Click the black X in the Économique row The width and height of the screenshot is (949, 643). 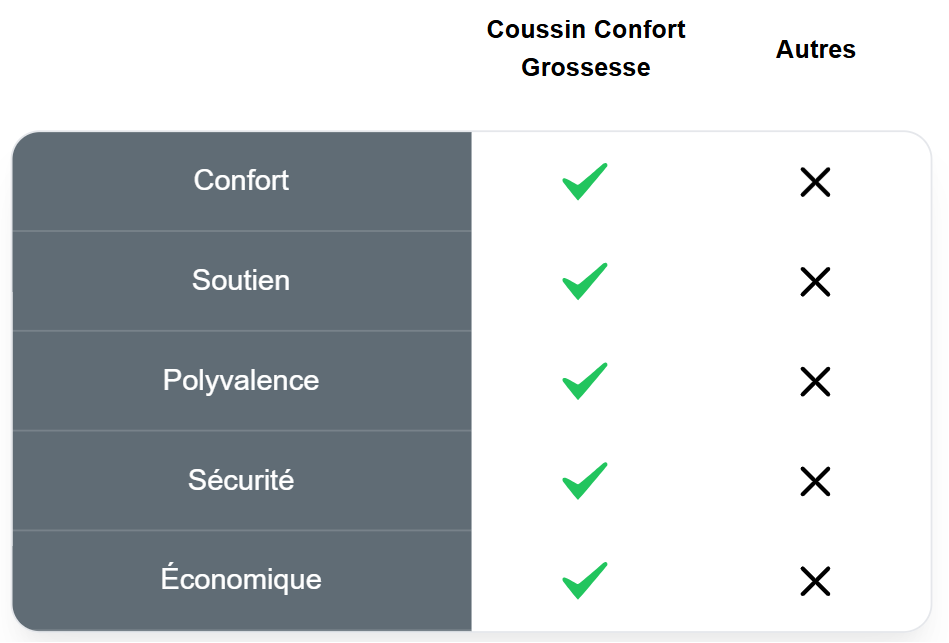pos(815,581)
